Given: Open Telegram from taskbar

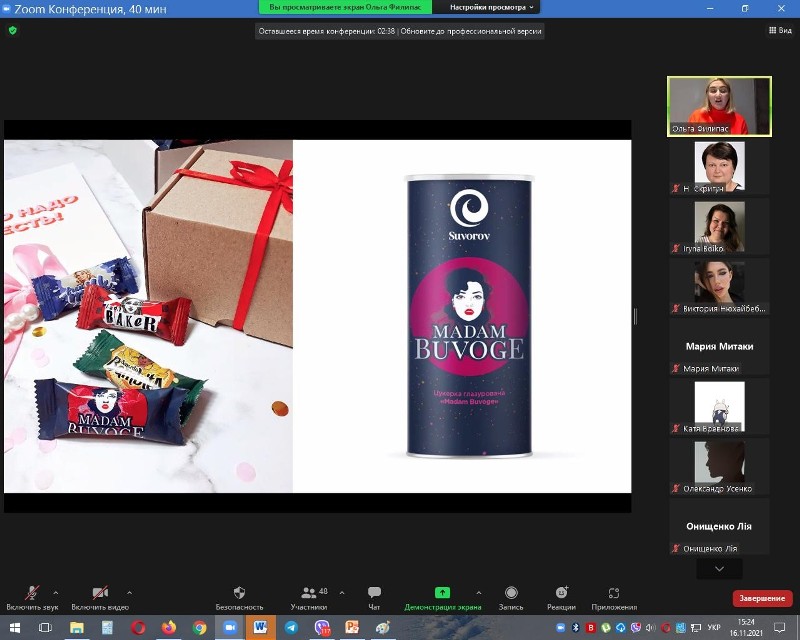Looking at the screenshot, I should pos(291,628).
